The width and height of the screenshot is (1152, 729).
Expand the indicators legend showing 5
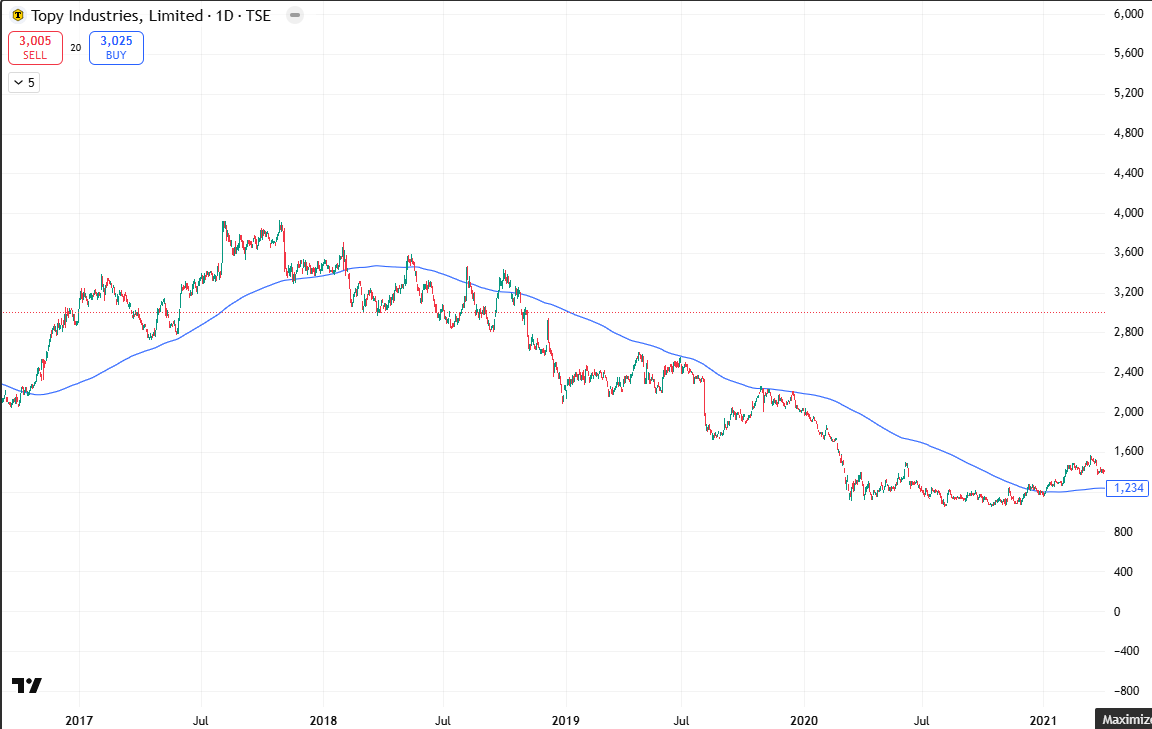coord(24,82)
